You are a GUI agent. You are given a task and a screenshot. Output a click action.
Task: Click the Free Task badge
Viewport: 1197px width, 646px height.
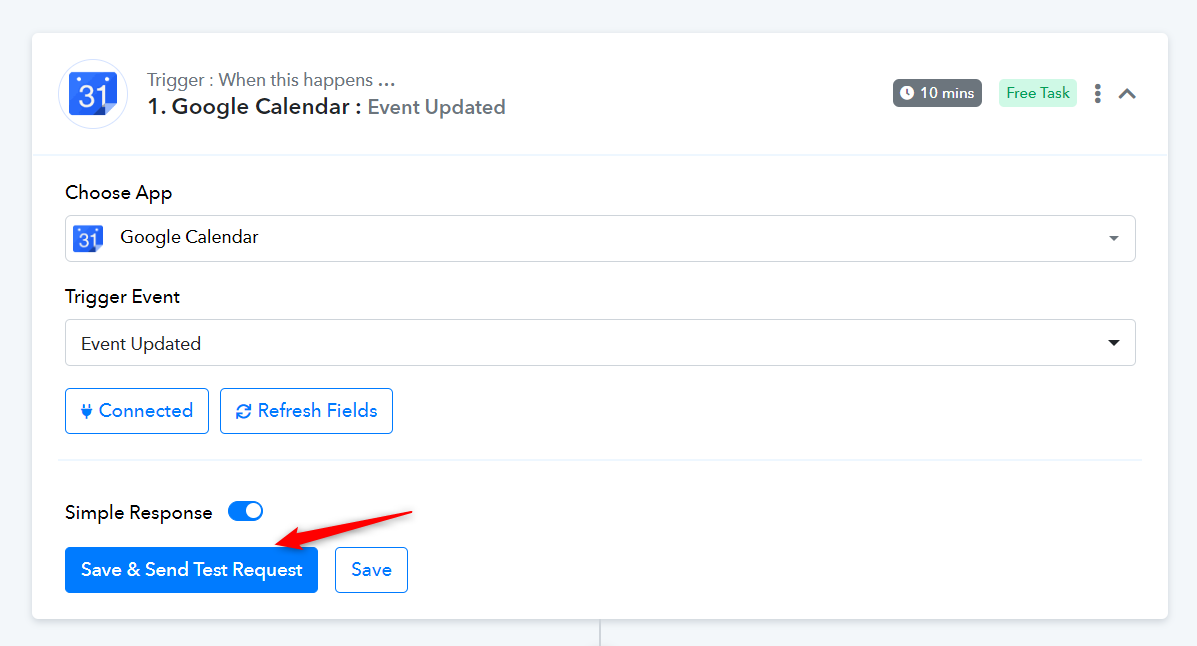tap(1037, 93)
